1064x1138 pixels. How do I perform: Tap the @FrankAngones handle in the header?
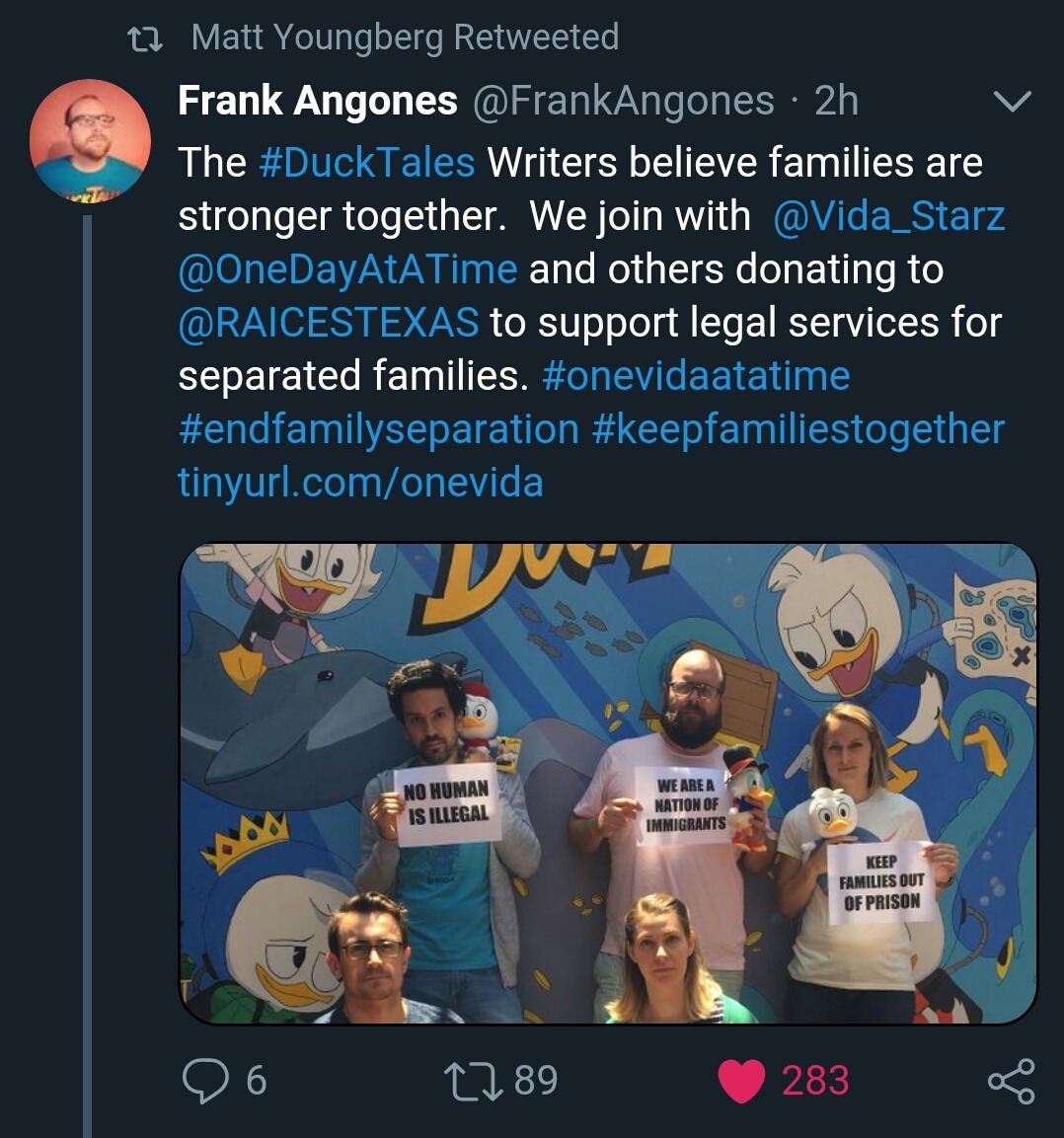(x=624, y=101)
